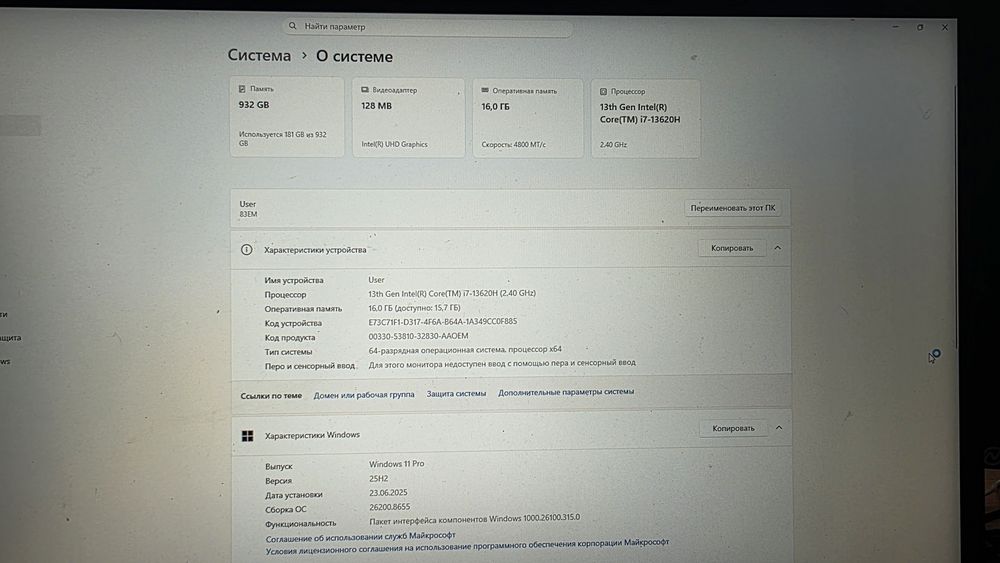This screenshot has width=1000, height=563.
Task: Select product code '00330-53810-32830-AAOEM'
Action: click(418, 336)
